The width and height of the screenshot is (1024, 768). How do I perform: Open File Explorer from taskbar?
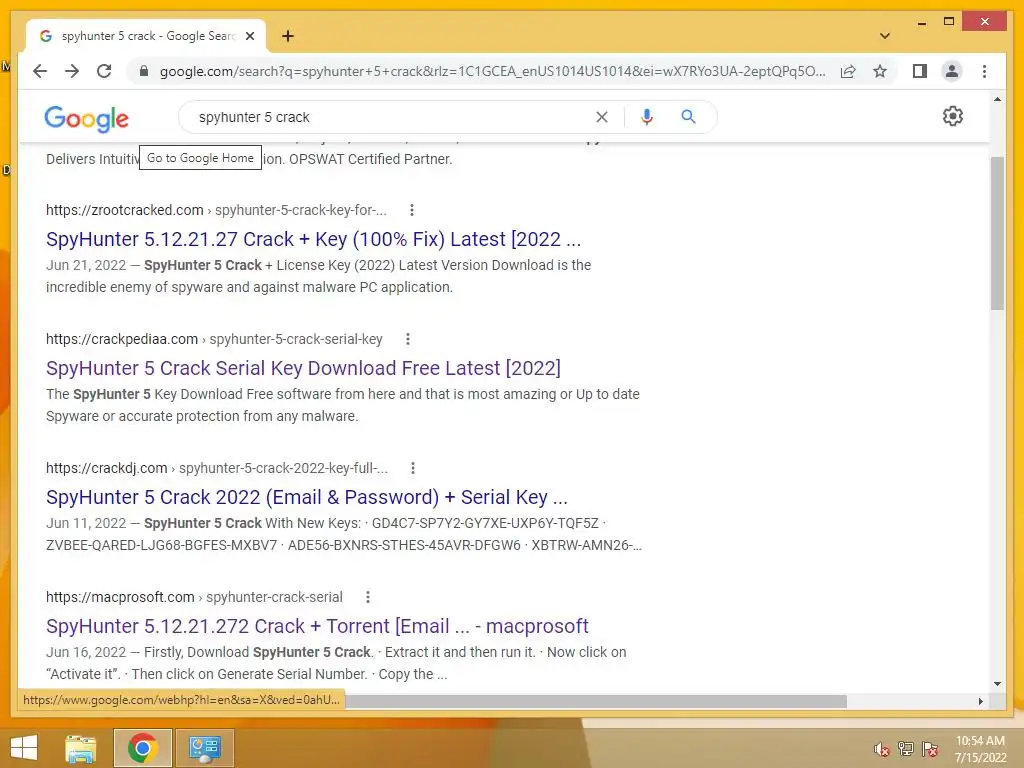[80, 748]
